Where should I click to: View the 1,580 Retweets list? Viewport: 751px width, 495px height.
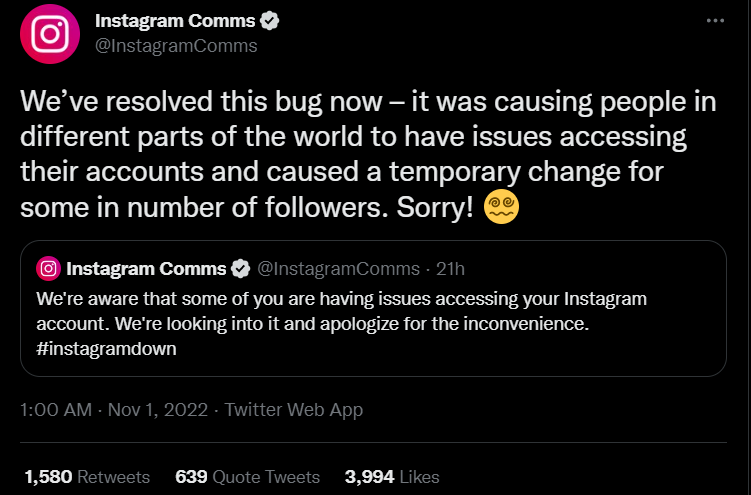(x=86, y=477)
